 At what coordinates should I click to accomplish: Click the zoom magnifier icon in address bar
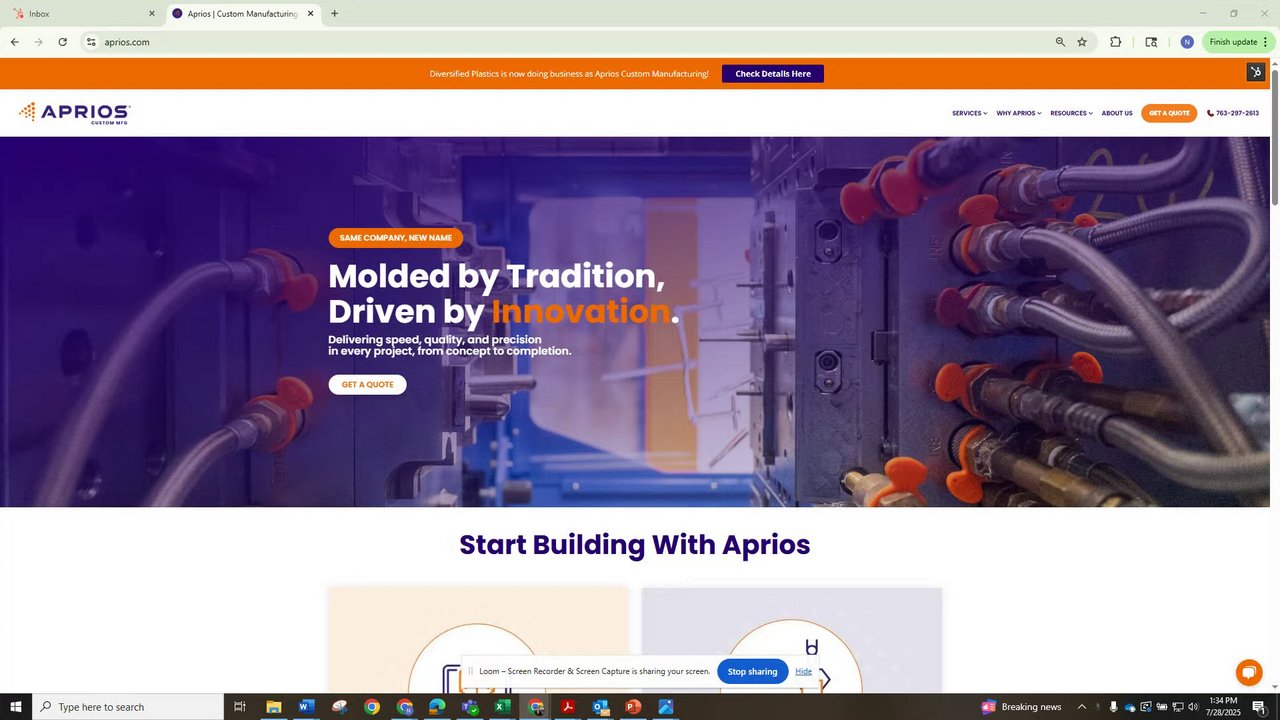(1060, 42)
